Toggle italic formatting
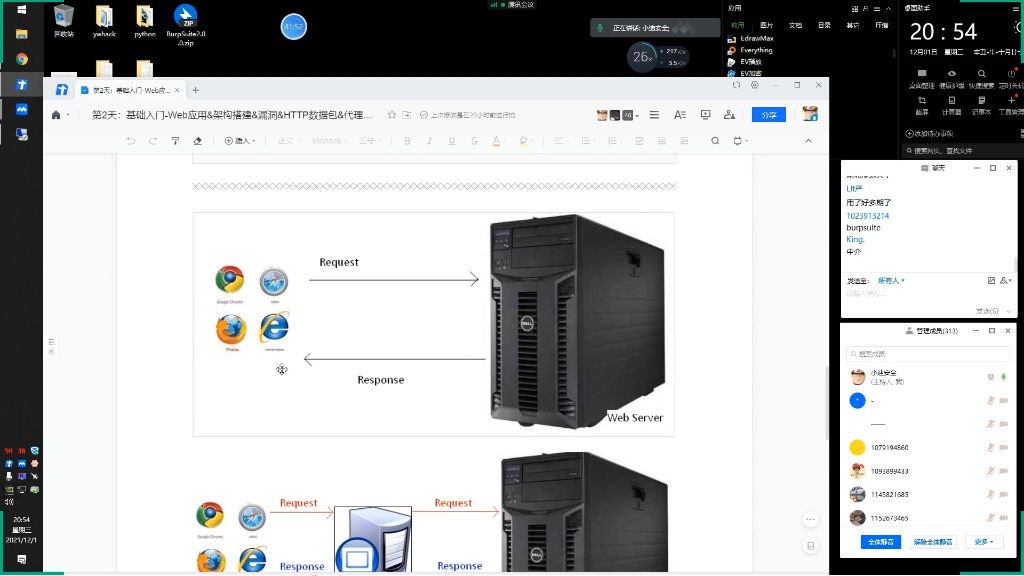The height and width of the screenshot is (576, 1024). point(429,141)
